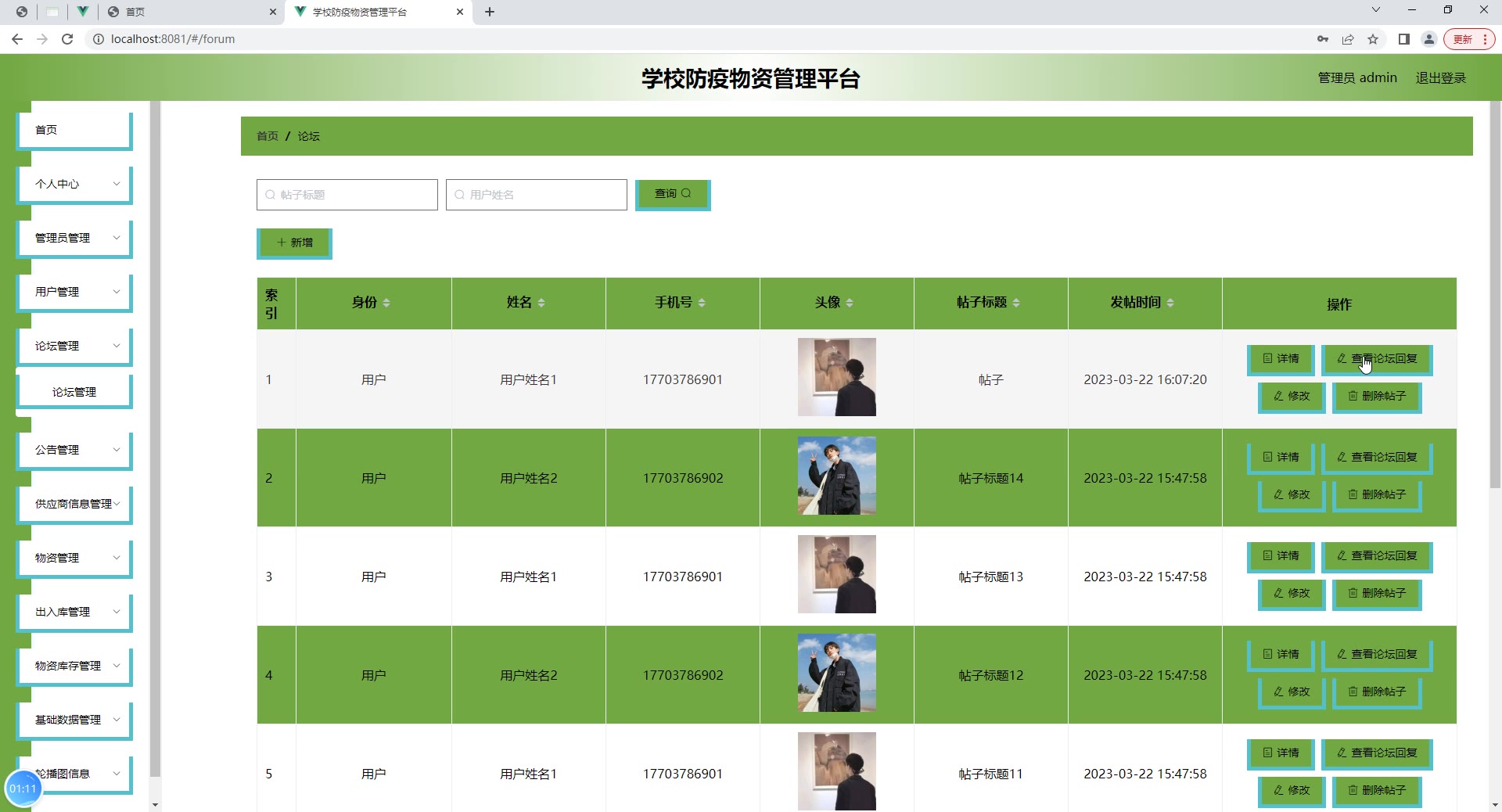View 查看论坛回复 for 帖子标题14 row

click(x=1377, y=458)
